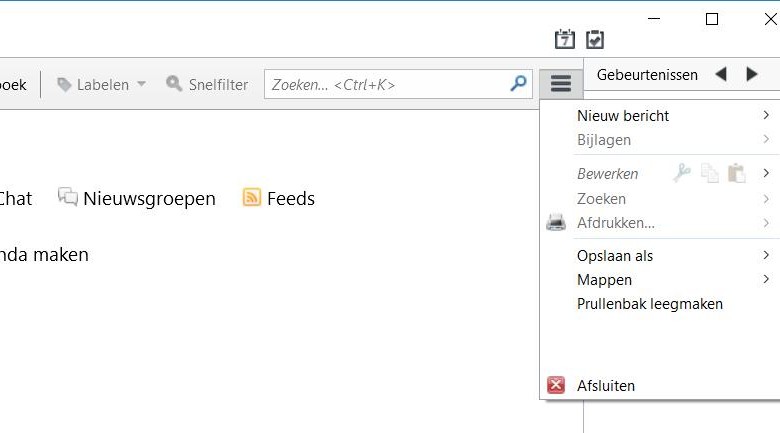Toggle the Snelfilter quick filter bar
This screenshot has height=433, width=780.
click(x=207, y=84)
